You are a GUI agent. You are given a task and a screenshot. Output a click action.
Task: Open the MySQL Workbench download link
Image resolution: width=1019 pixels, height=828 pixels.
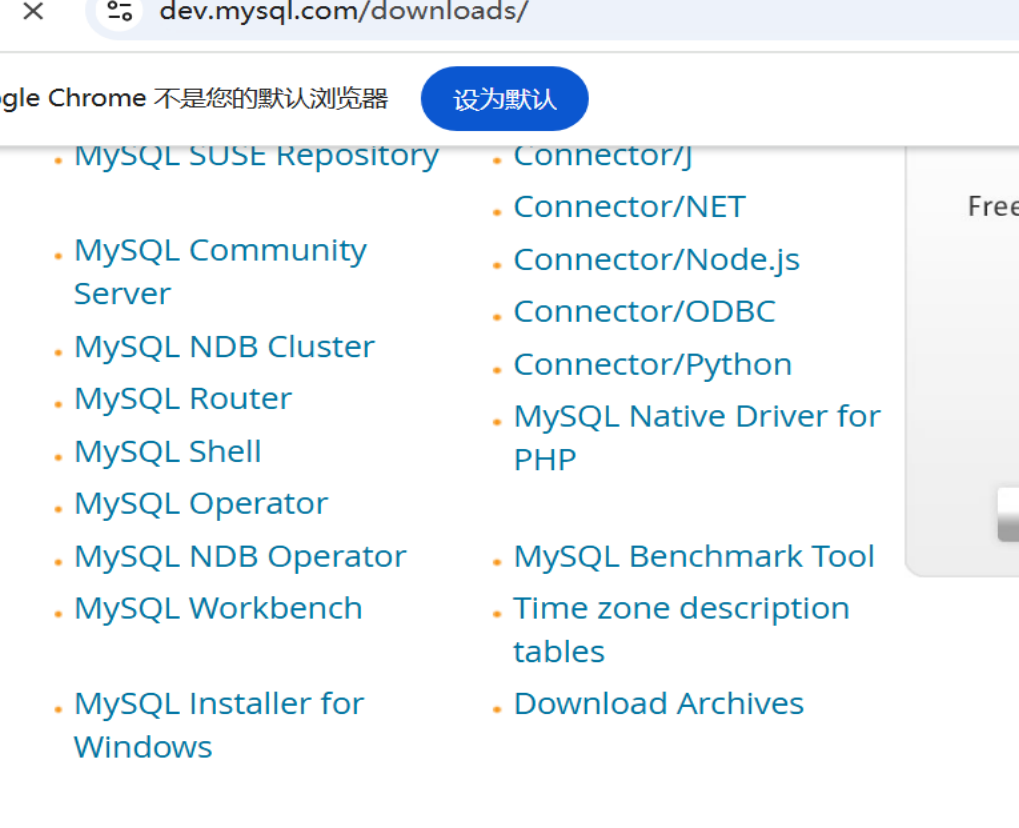[x=218, y=609]
